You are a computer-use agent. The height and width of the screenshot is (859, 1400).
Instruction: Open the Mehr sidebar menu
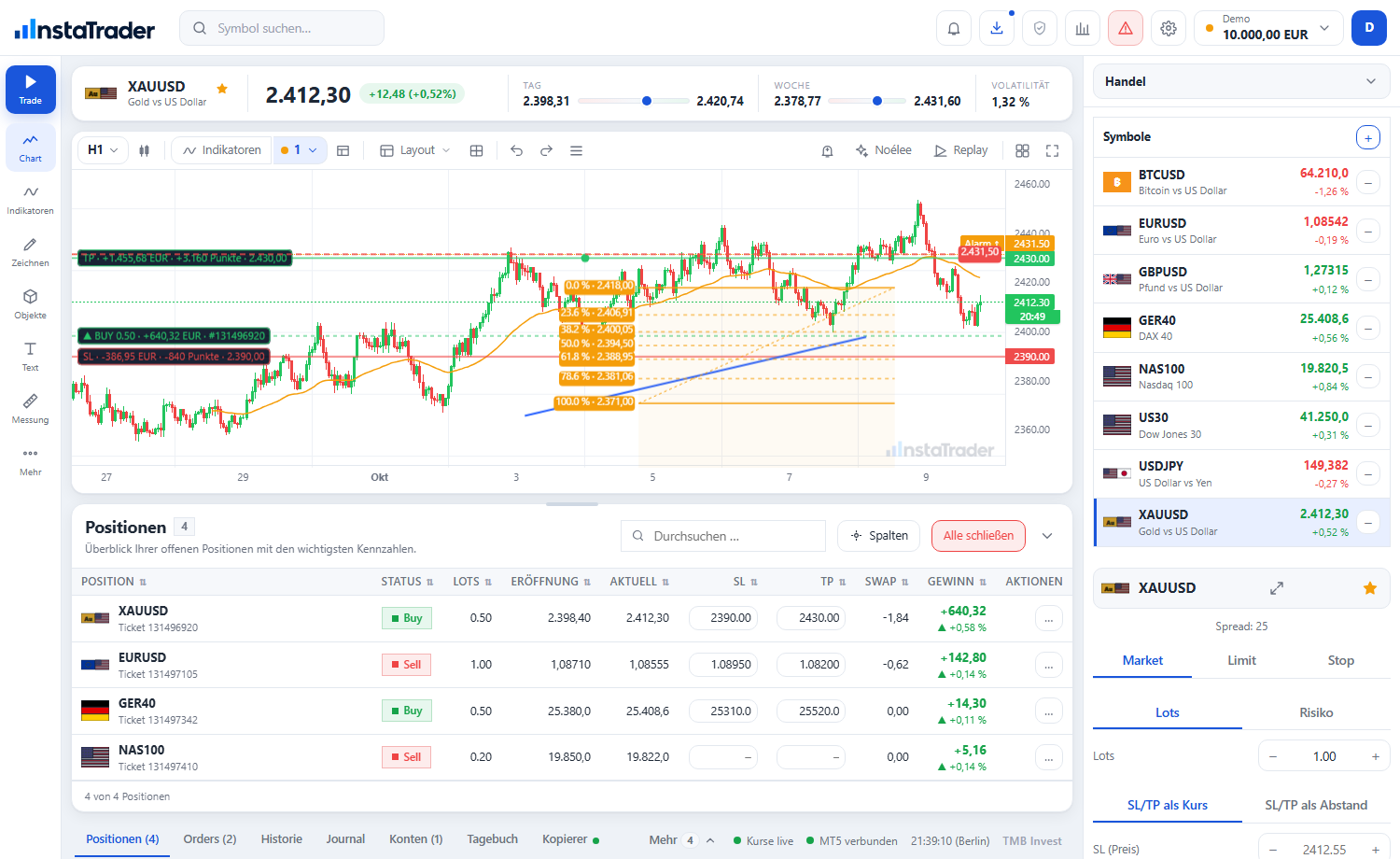pyautogui.click(x=31, y=460)
